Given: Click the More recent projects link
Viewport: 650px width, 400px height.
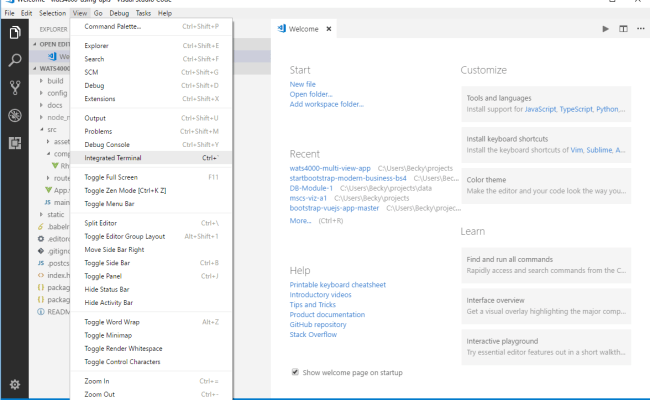Looking at the screenshot, I should click(x=300, y=221).
